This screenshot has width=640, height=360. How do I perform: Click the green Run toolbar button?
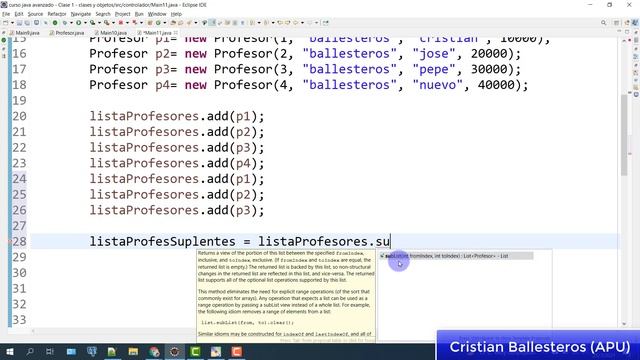pyautogui.click(x=79, y=23)
